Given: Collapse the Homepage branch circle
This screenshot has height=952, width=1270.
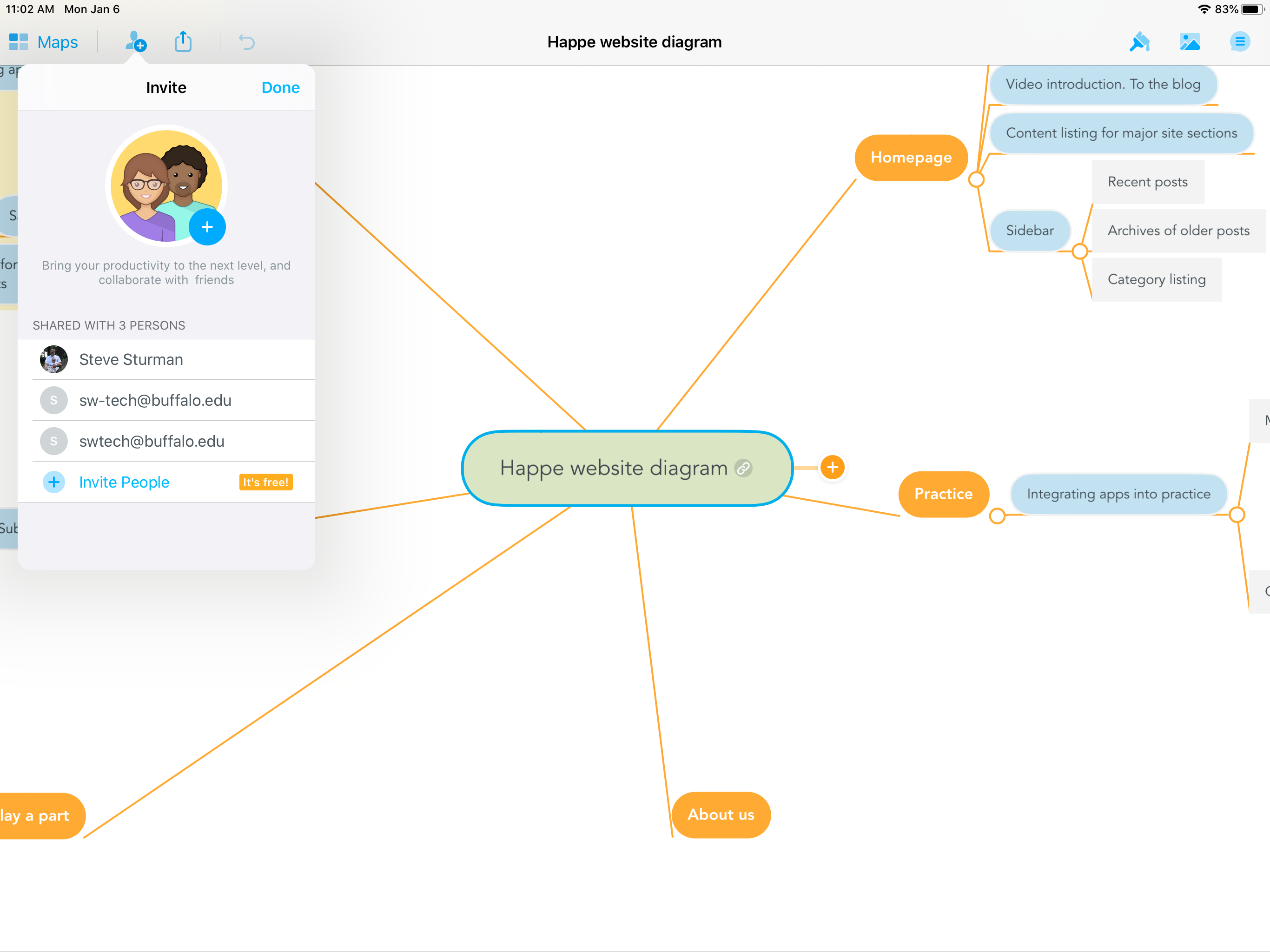Looking at the screenshot, I should (976, 180).
